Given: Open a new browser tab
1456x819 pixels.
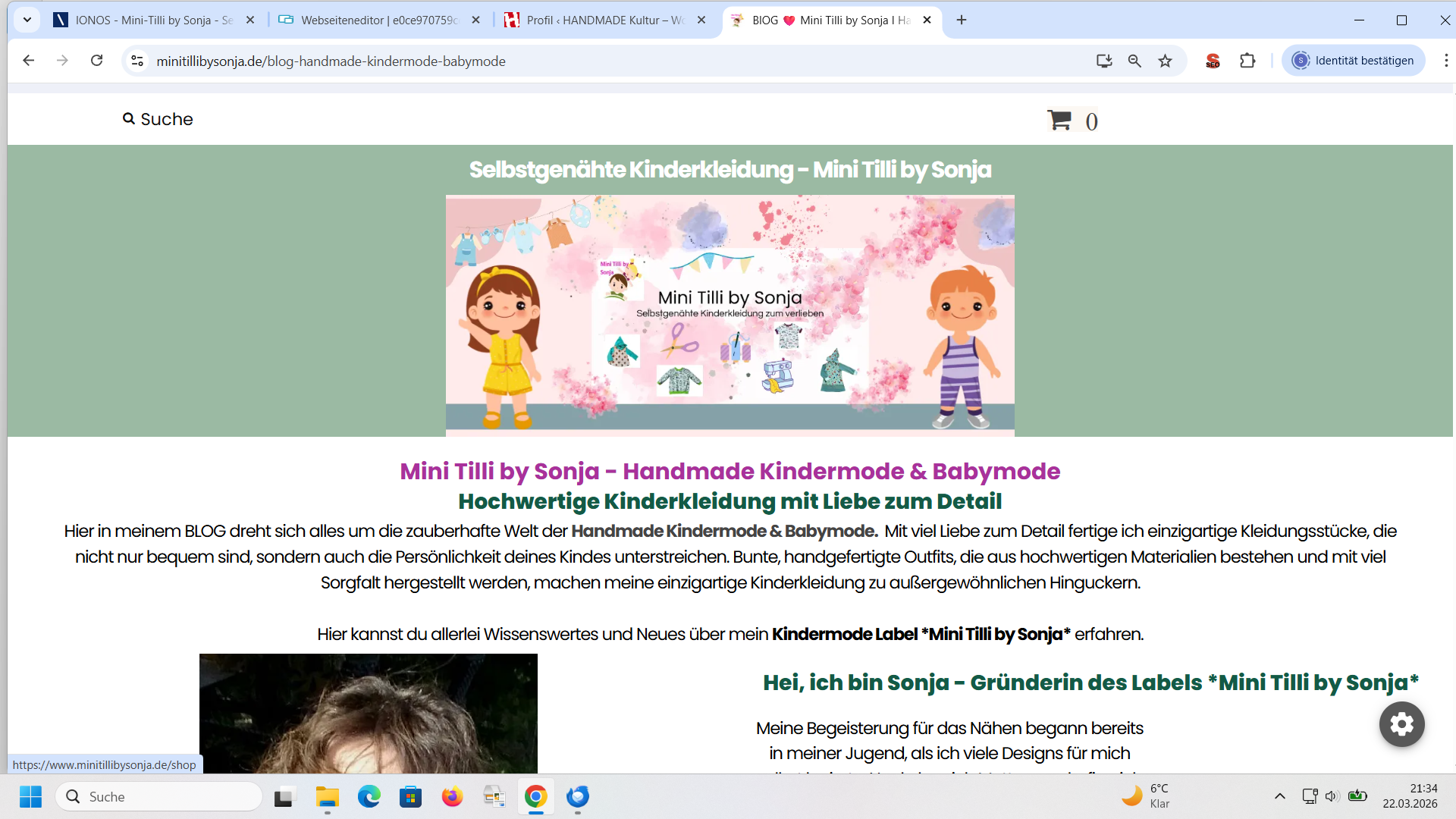Looking at the screenshot, I should point(962,20).
